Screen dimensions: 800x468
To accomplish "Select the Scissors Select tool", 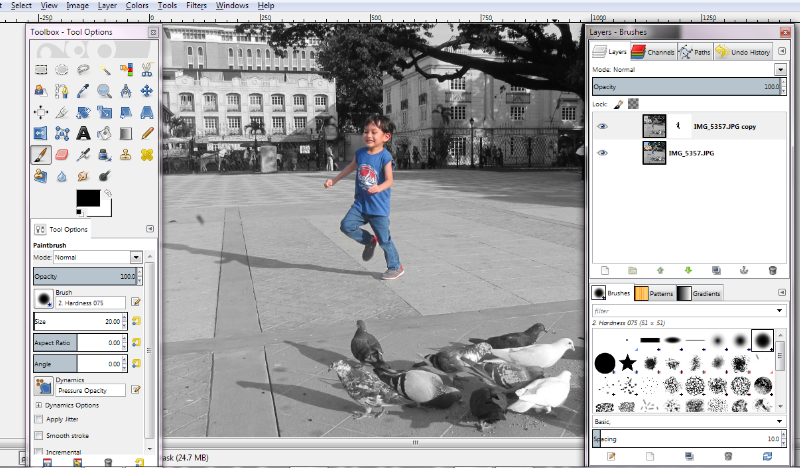I will [147, 70].
